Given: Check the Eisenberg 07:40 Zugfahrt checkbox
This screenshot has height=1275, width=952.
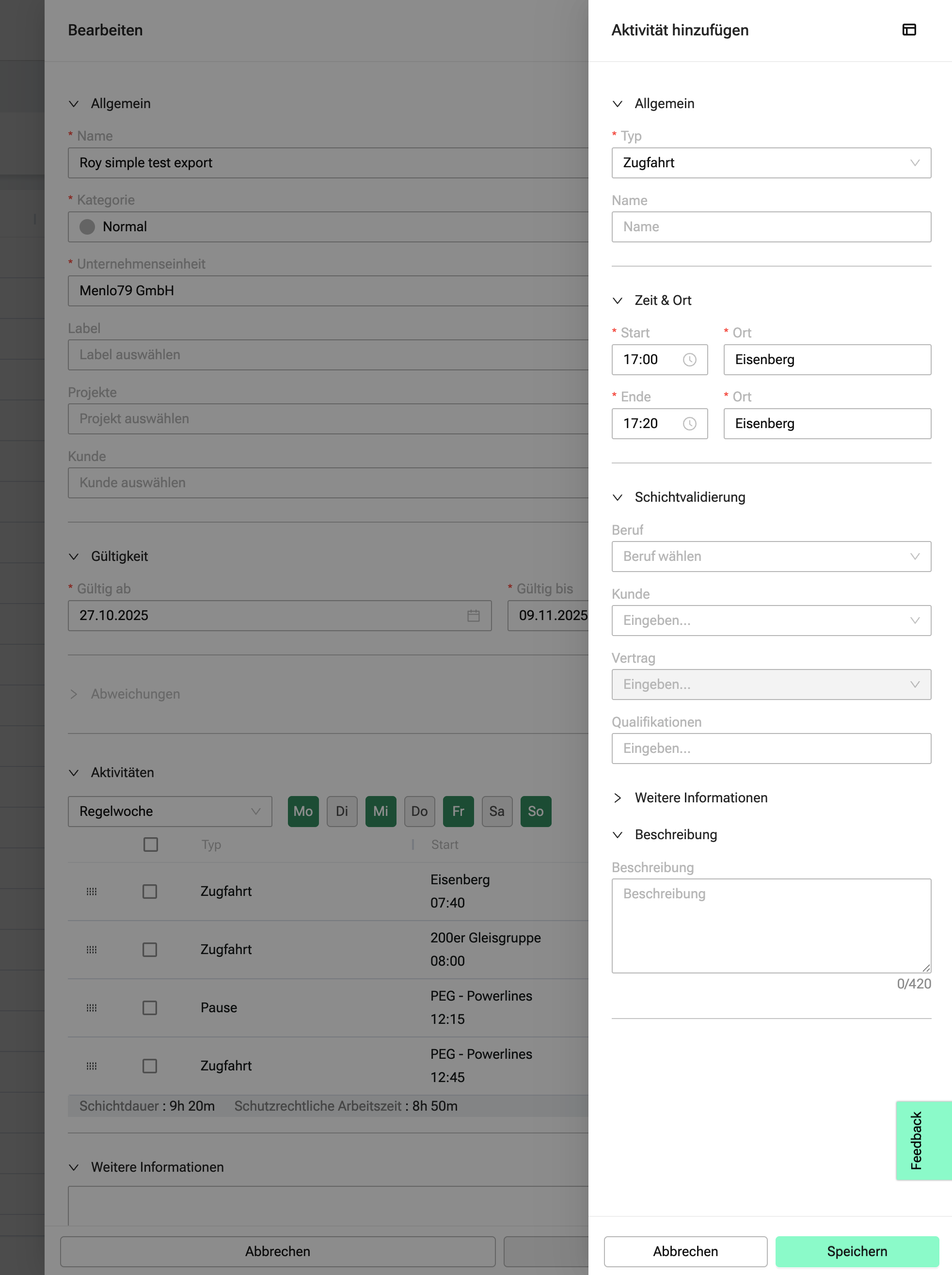Looking at the screenshot, I should pyautogui.click(x=150, y=891).
